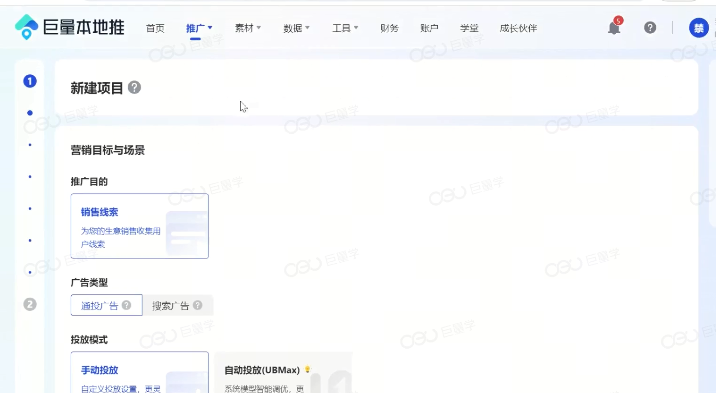Click the 营销目标与场景 section heading

pyautogui.click(x=108, y=150)
